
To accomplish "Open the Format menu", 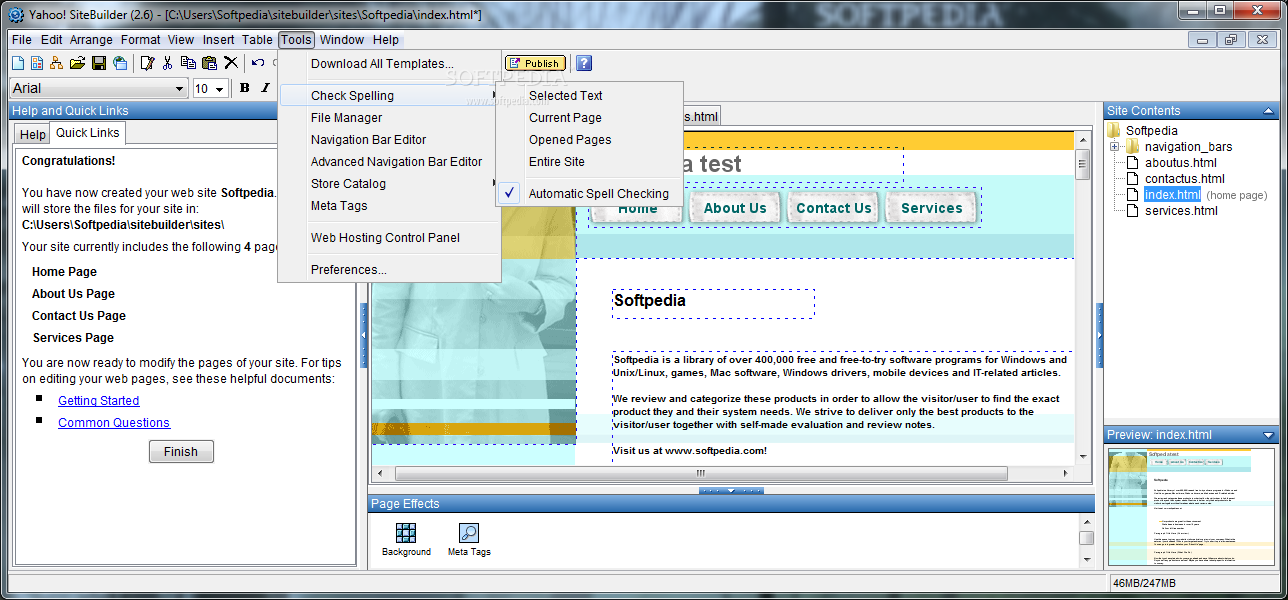I will 140,40.
